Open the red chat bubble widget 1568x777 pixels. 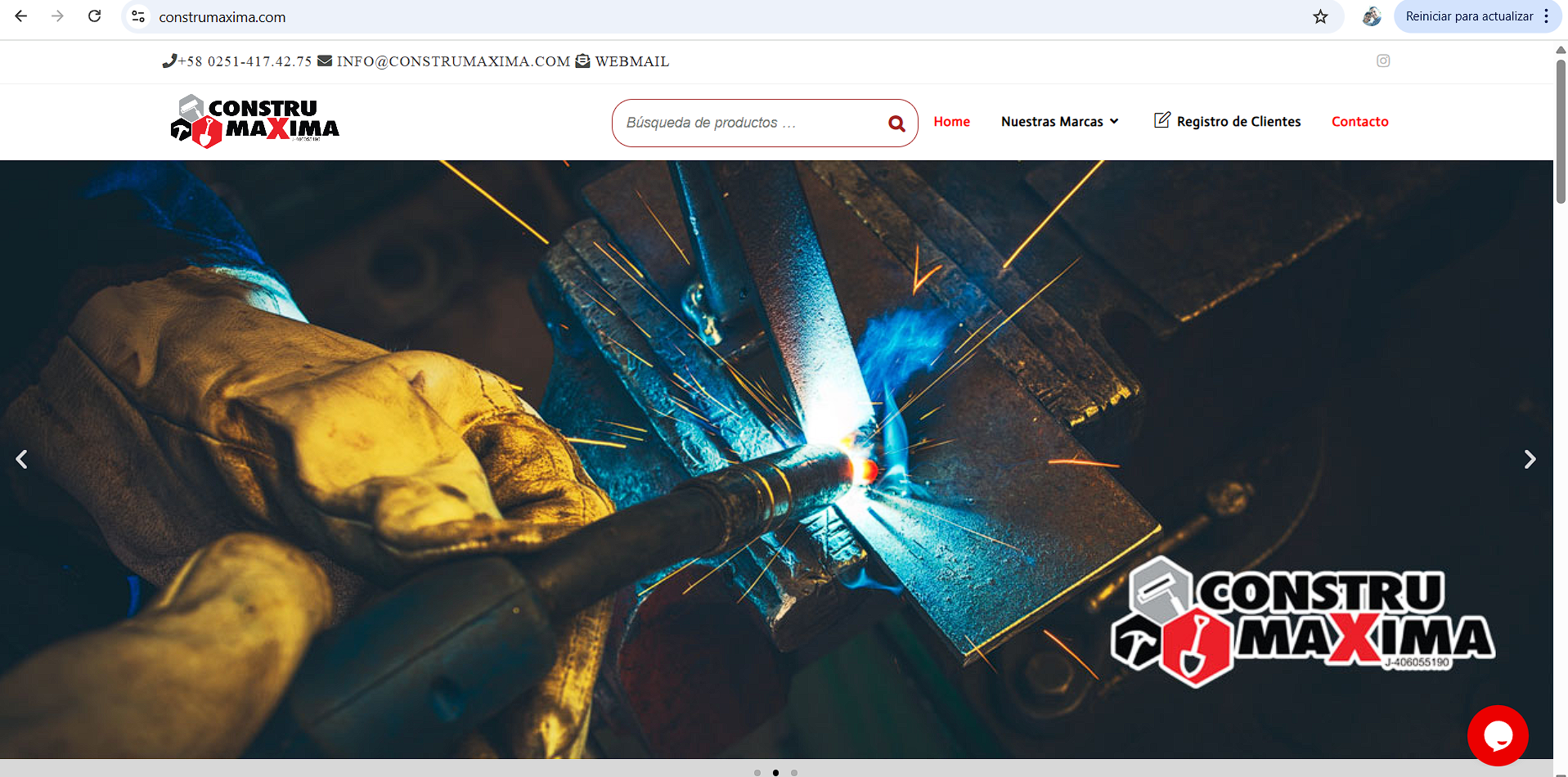click(x=1497, y=735)
